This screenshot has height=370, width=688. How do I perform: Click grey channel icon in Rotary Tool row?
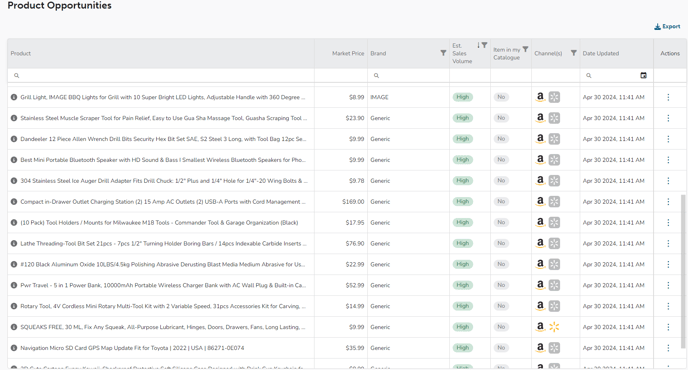click(x=555, y=306)
